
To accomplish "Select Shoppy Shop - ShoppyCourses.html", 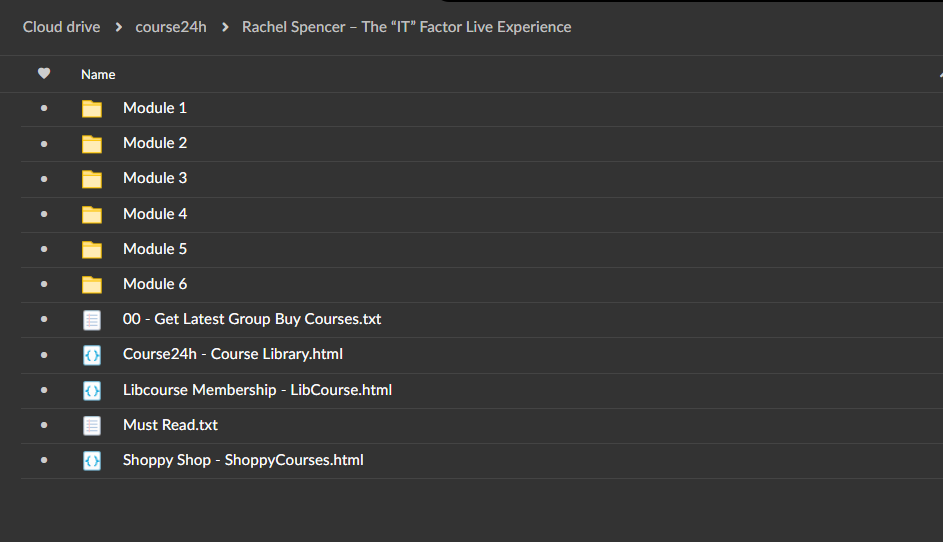I will click(243, 460).
